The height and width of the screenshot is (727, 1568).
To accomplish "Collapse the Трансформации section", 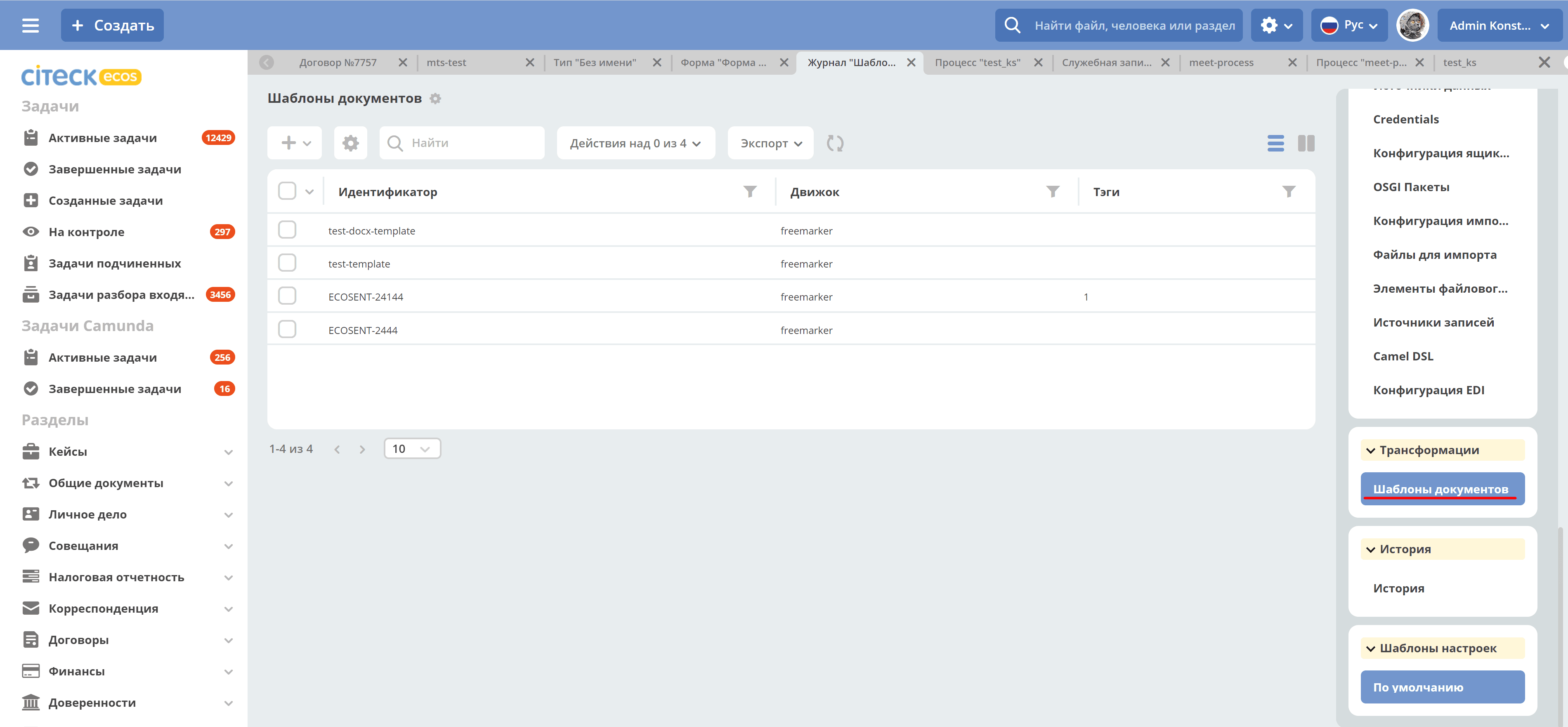I will coord(1442,450).
